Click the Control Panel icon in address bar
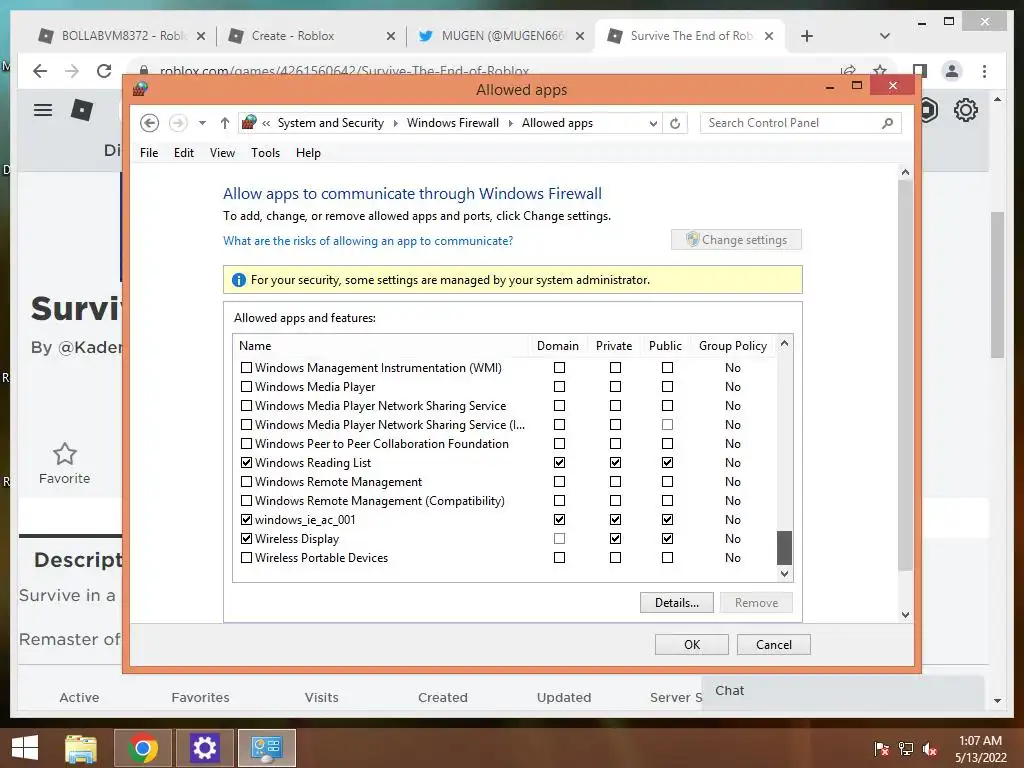The width and height of the screenshot is (1024, 768). pyautogui.click(x=249, y=122)
